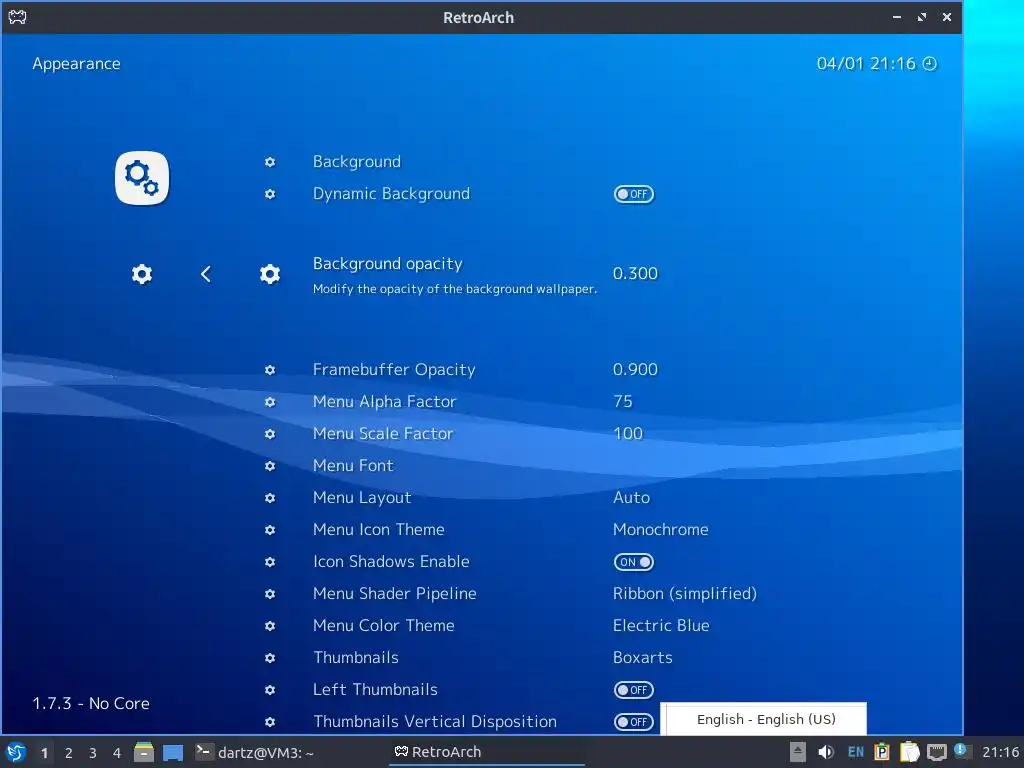Click the large Settings gears icon tile
1024x768 pixels.
click(x=142, y=178)
